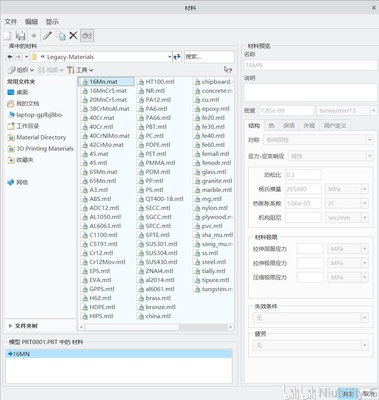379x400 pixels.
Task: Switch to the 热 thermal tab
Action: click(x=272, y=126)
